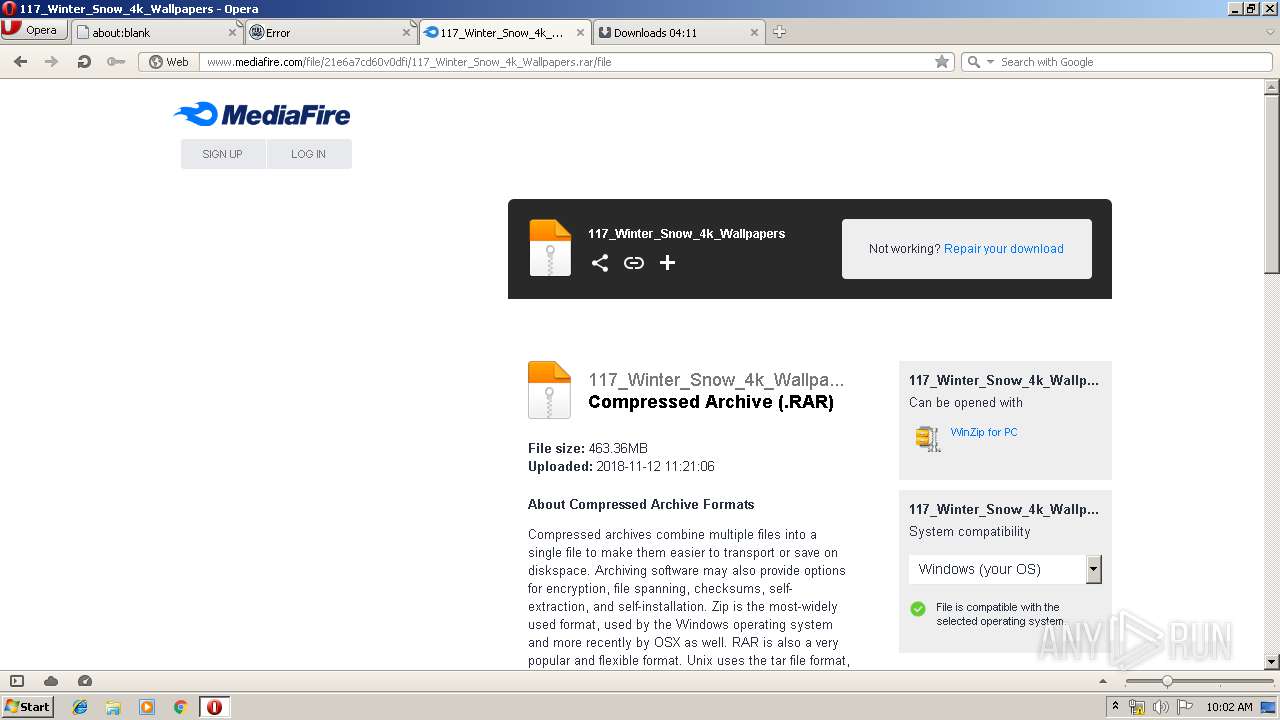Open Google Chrome from taskbar
The width and height of the screenshot is (1280, 720).
[x=180, y=707]
